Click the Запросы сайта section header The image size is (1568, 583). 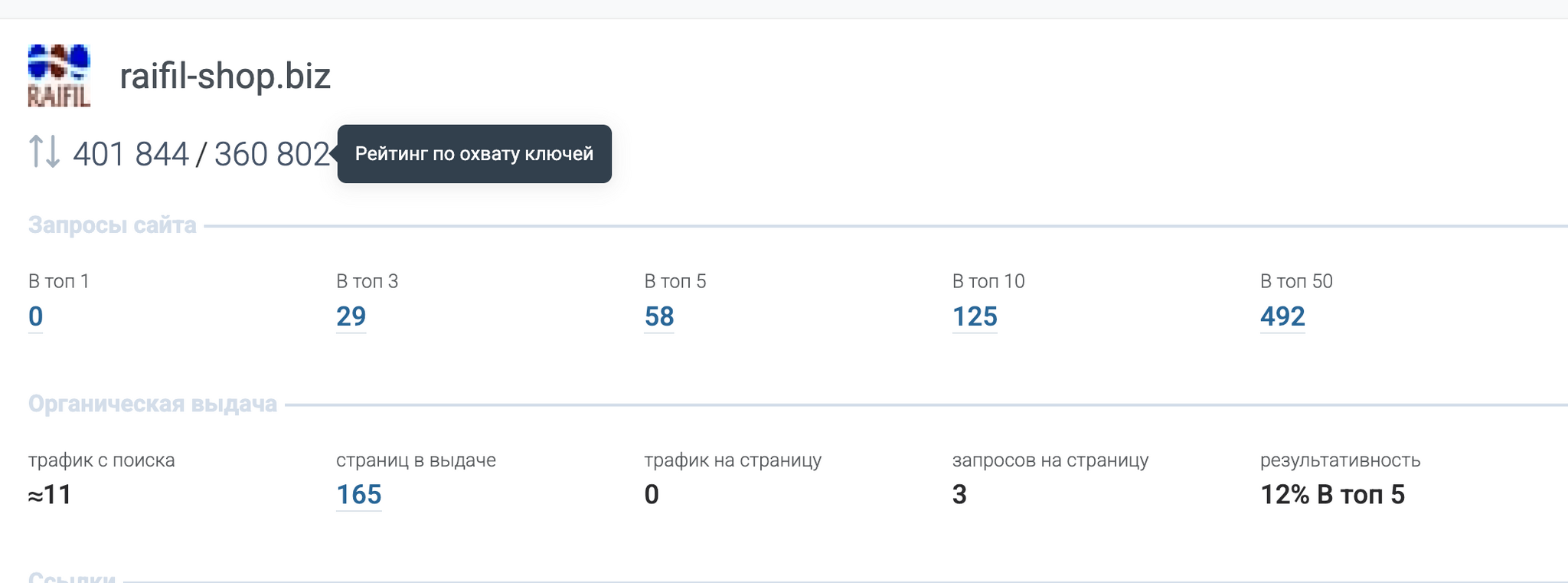pos(113,225)
